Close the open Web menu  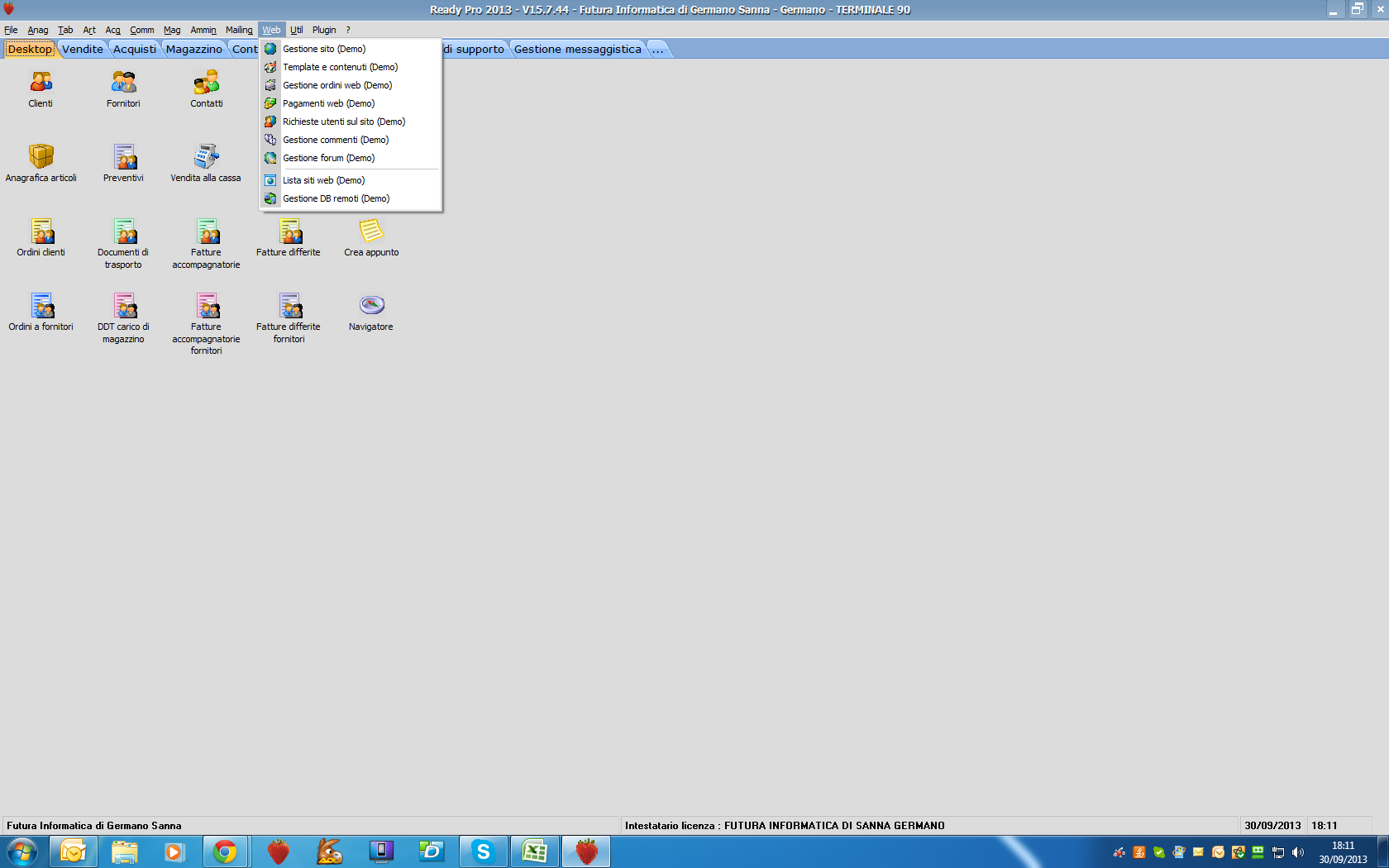click(271, 30)
